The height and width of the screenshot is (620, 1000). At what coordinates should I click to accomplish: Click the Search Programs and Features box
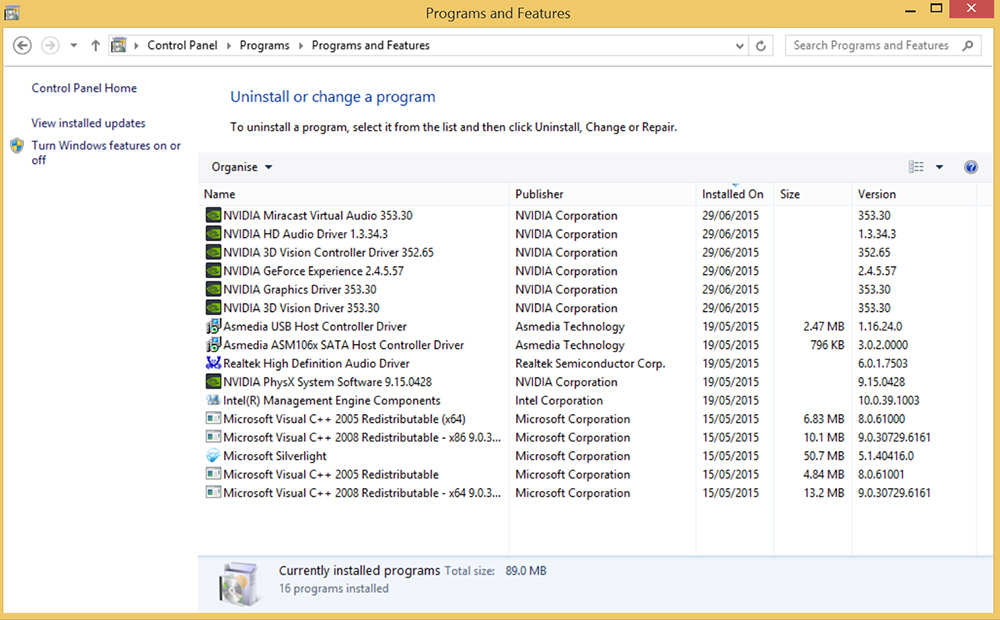tap(870, 46)
